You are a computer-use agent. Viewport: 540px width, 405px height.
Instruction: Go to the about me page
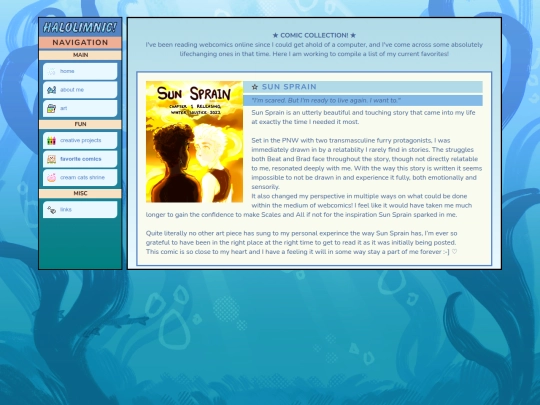(80, 90)
